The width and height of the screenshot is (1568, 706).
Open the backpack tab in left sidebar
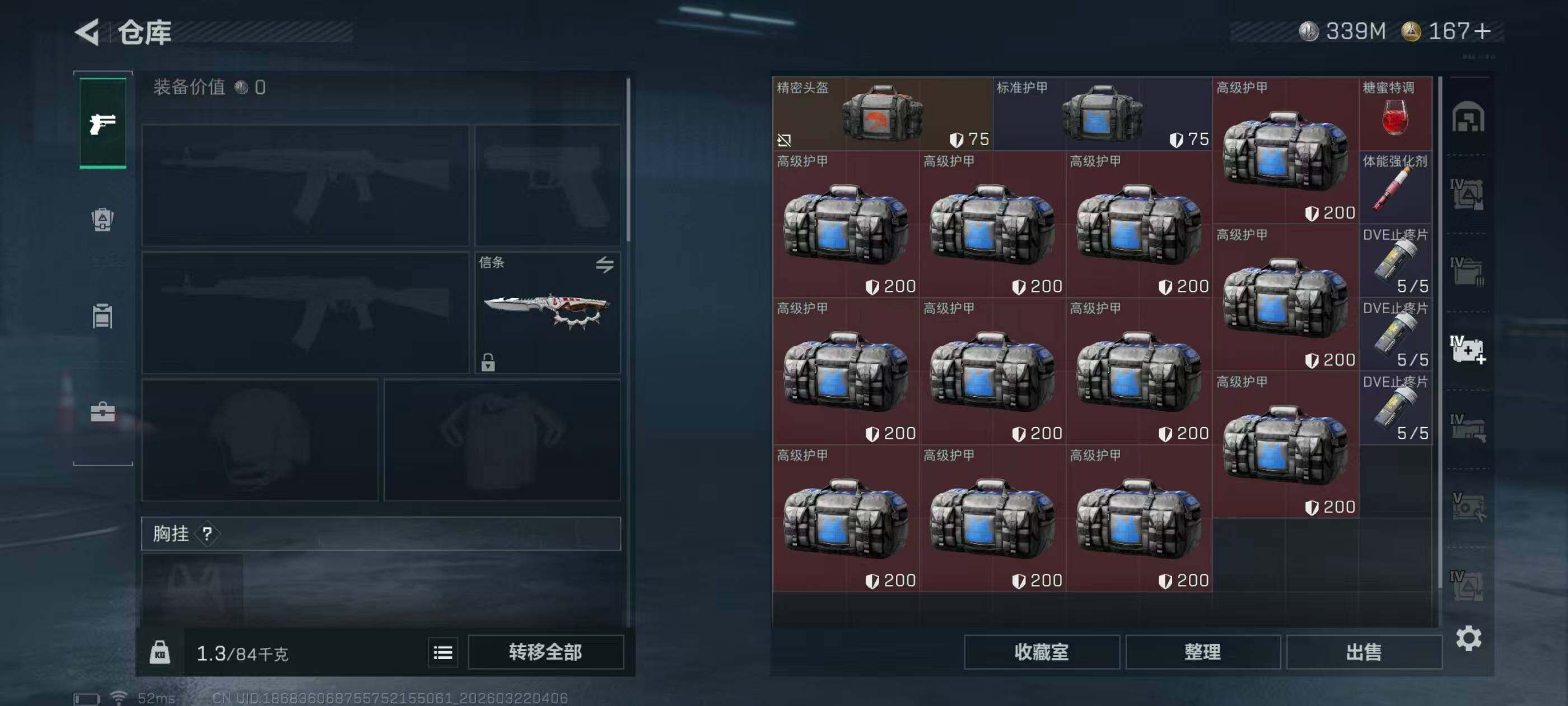pyautogui.click(x=102, y=220)
